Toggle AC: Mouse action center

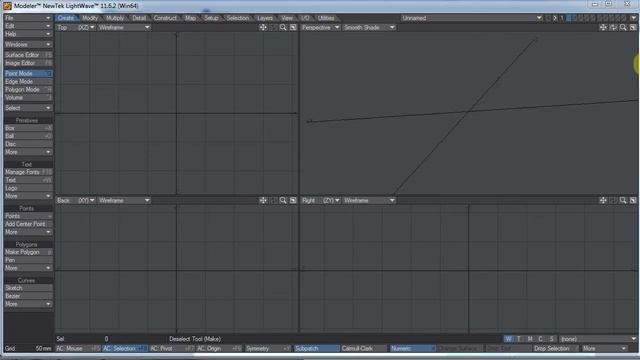click(78, 349)
